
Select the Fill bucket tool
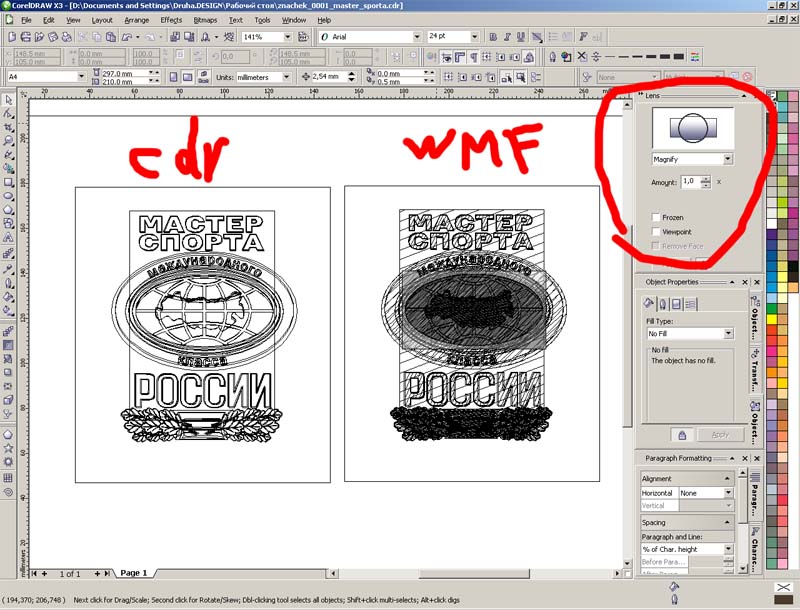8,297
